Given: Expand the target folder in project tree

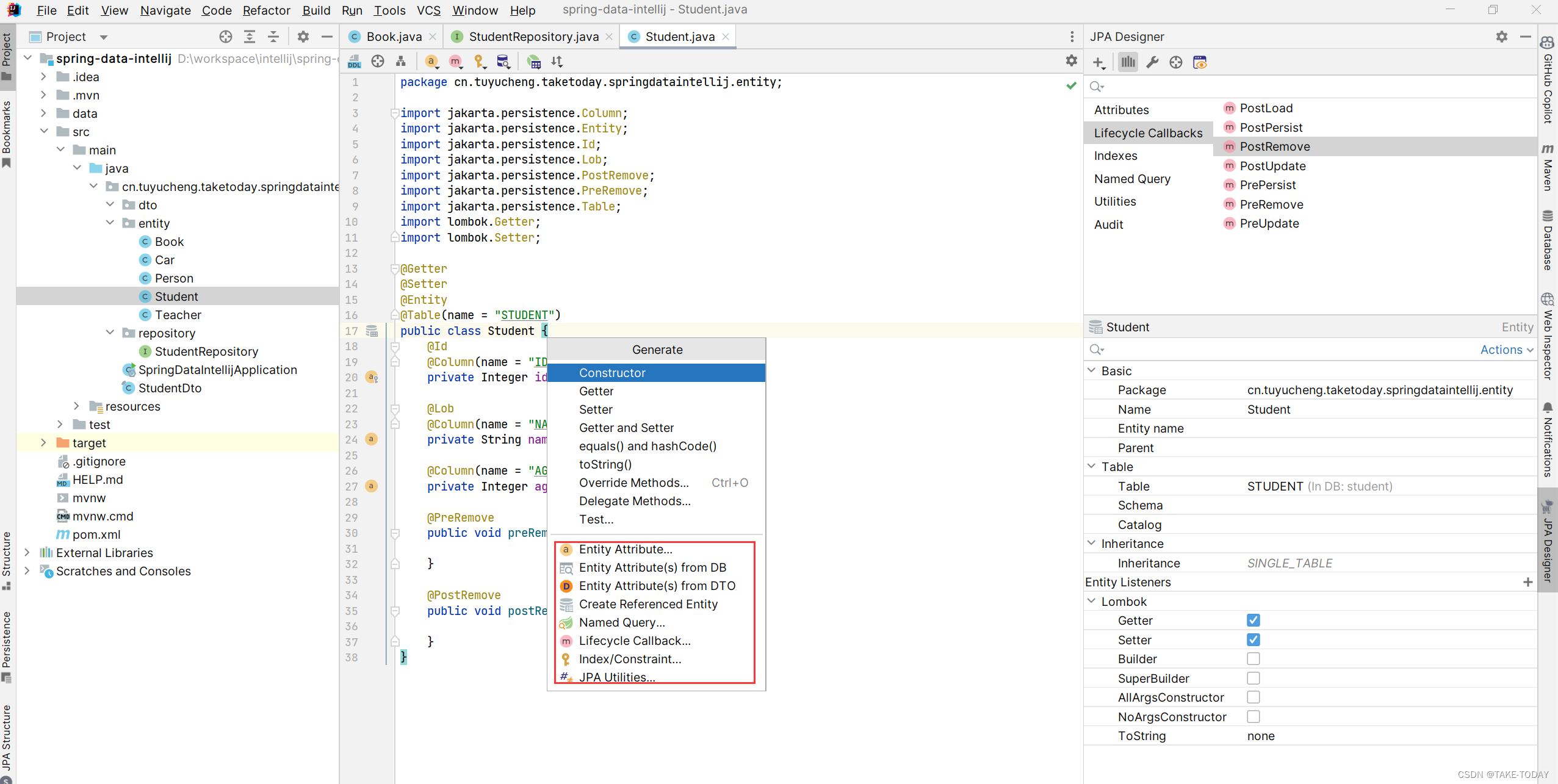Looking at the screenshot, I should (43, 443).
